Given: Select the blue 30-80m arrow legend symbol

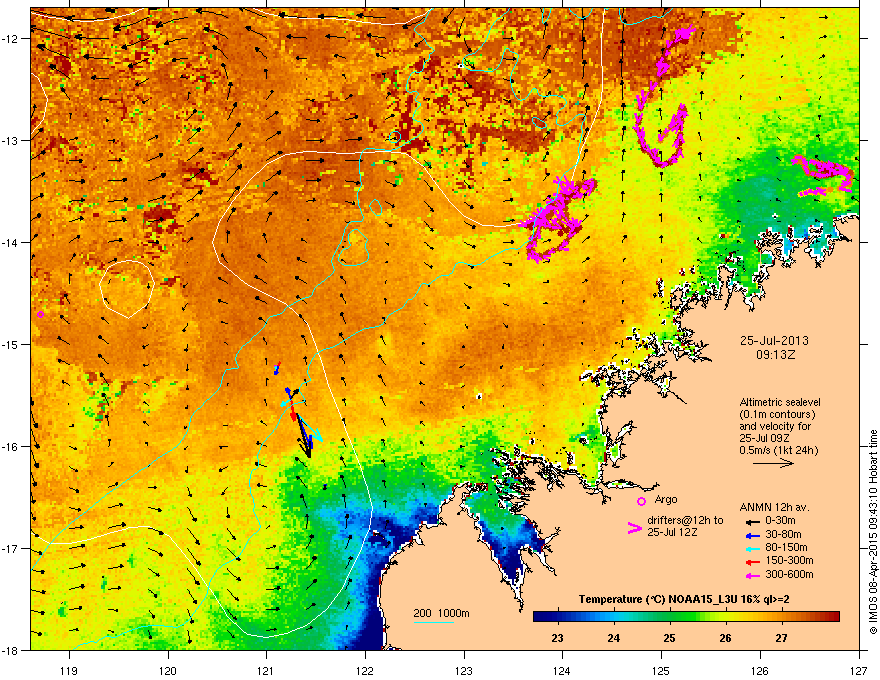Looking at the screenshot, I should coord(753,535).
